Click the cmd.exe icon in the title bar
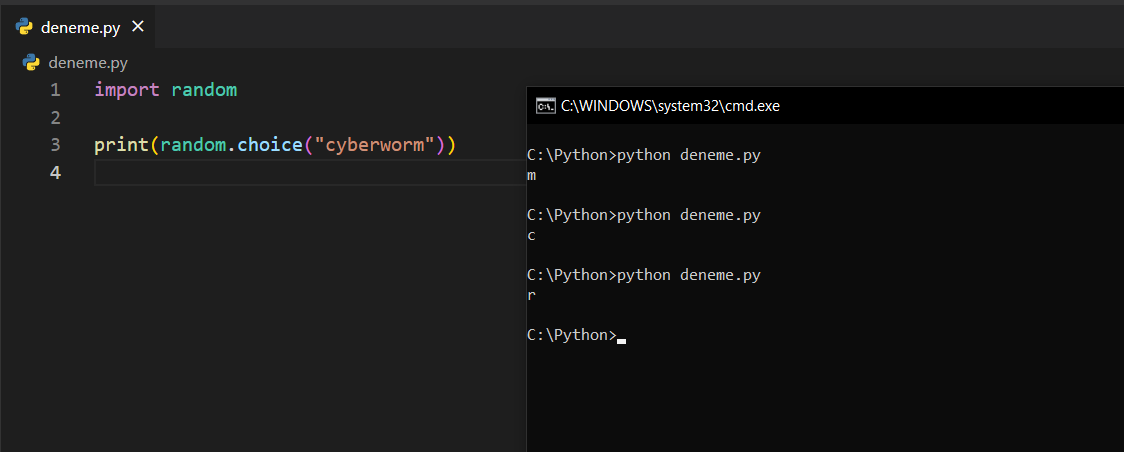 click(x=546, y=106)
